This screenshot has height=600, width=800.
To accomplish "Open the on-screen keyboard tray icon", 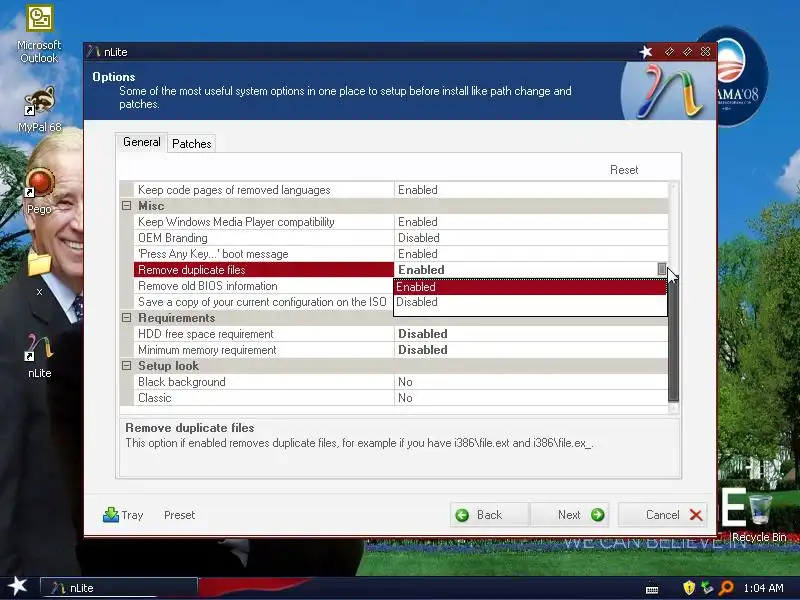I will (x=652, y=589).
